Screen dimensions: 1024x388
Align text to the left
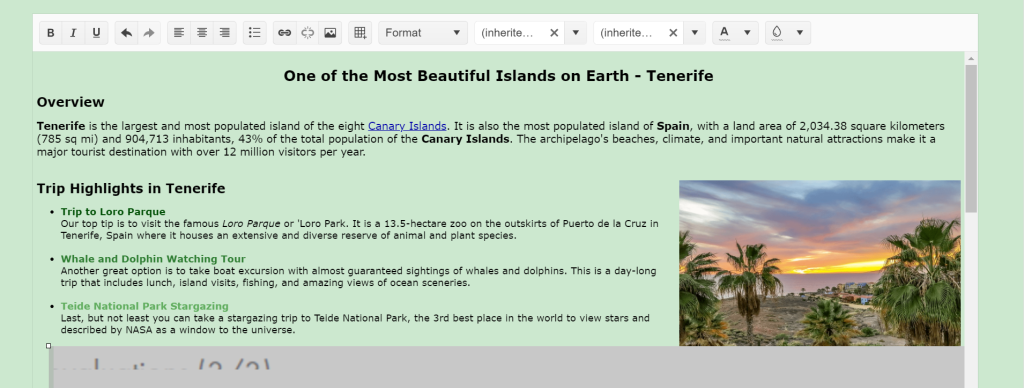[179, 33]
